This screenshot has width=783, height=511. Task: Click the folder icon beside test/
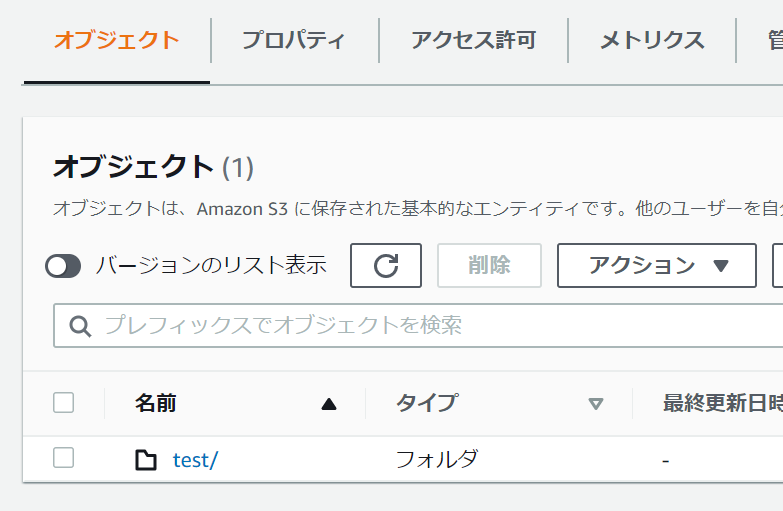point(146,460)
